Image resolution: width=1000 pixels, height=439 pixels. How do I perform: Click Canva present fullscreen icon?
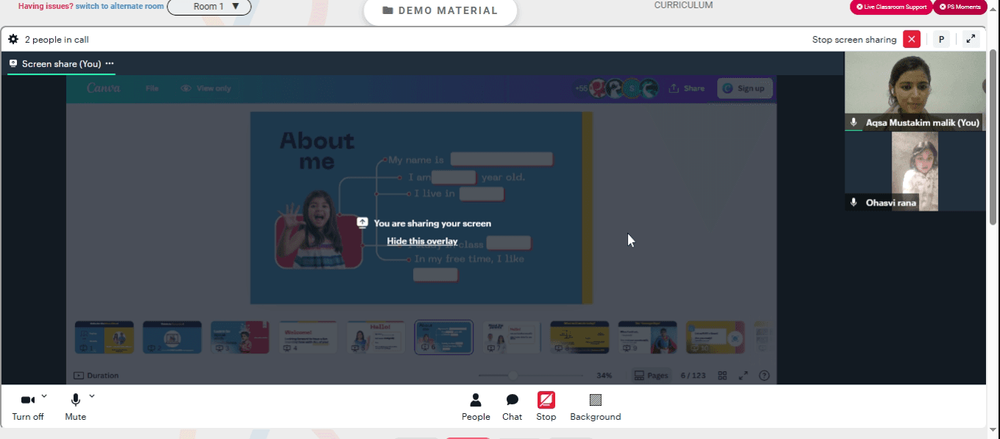(x=744, y=376)
